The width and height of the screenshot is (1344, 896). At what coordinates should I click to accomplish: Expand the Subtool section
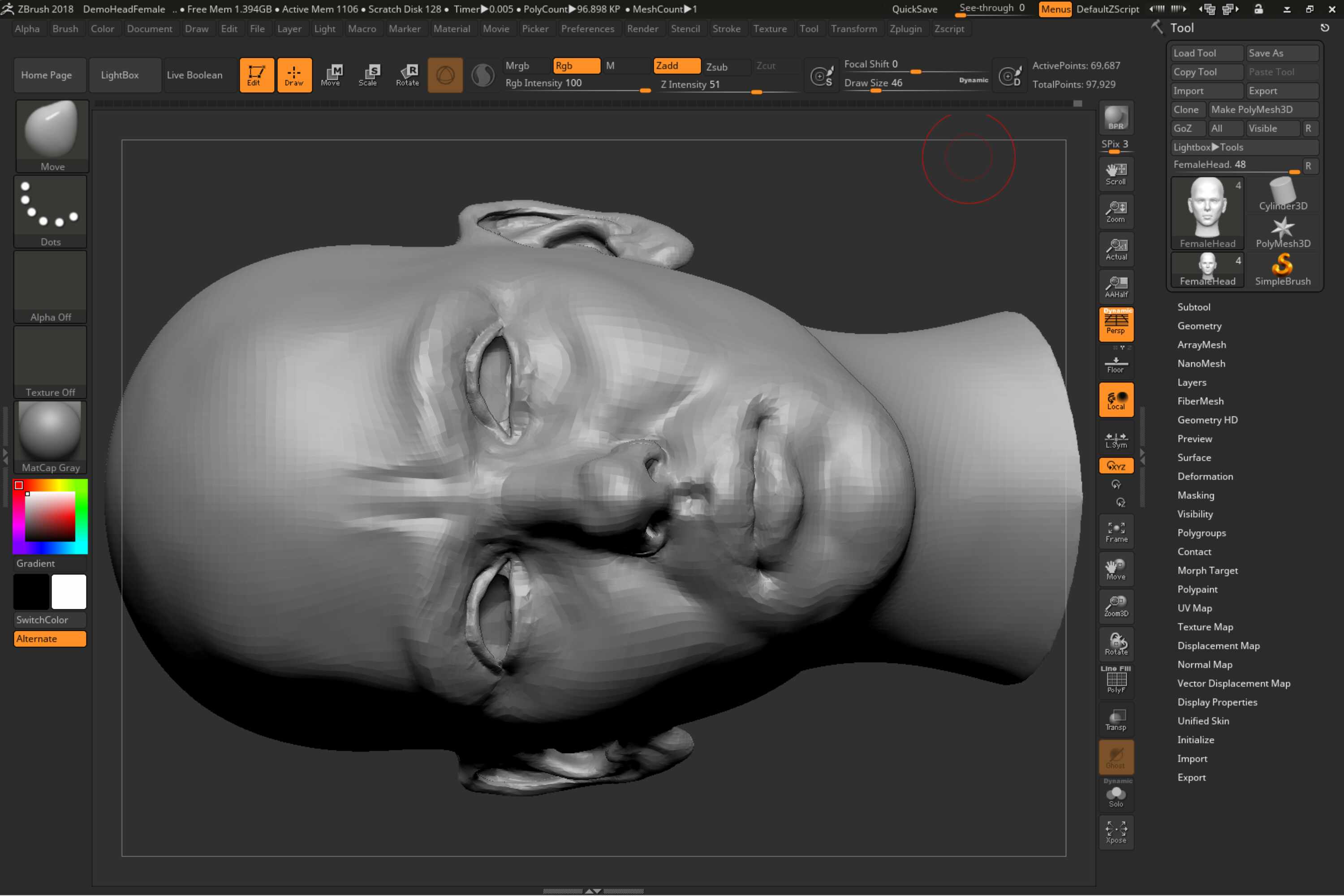pyautogui.click(x=1194, y=307)
